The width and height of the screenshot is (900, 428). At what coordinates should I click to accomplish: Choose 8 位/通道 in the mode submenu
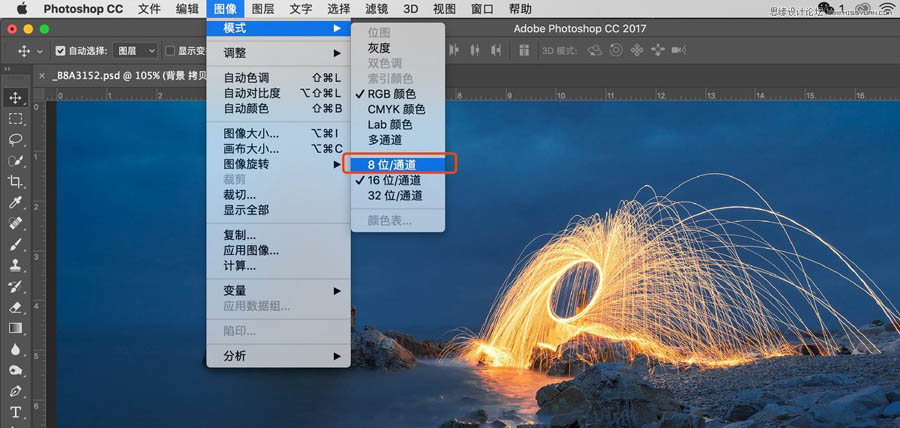[x=398, y=165]
